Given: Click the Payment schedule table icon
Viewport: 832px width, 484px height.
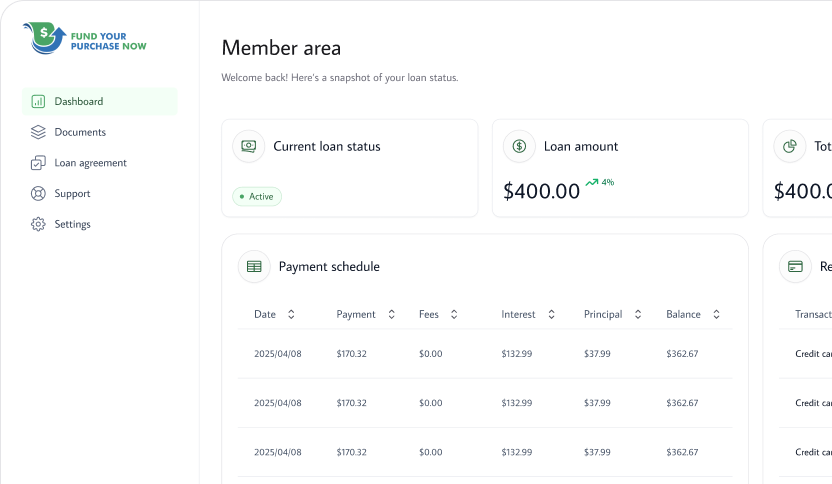Looking at the screenshot, I should [254, 267].
